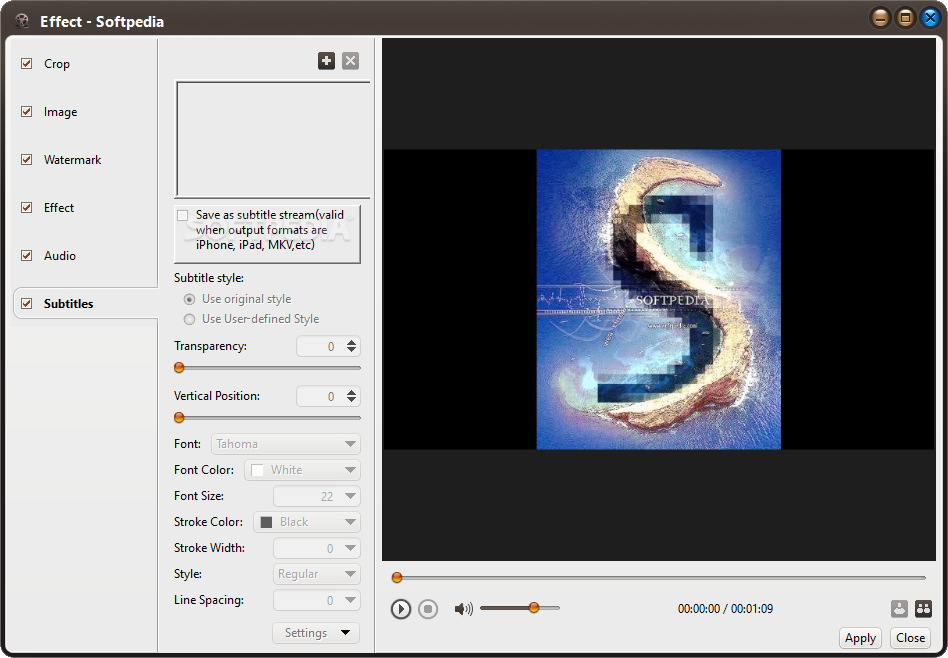
Task: Expand the Stroke Width dropdown
Action: [317, 548]
